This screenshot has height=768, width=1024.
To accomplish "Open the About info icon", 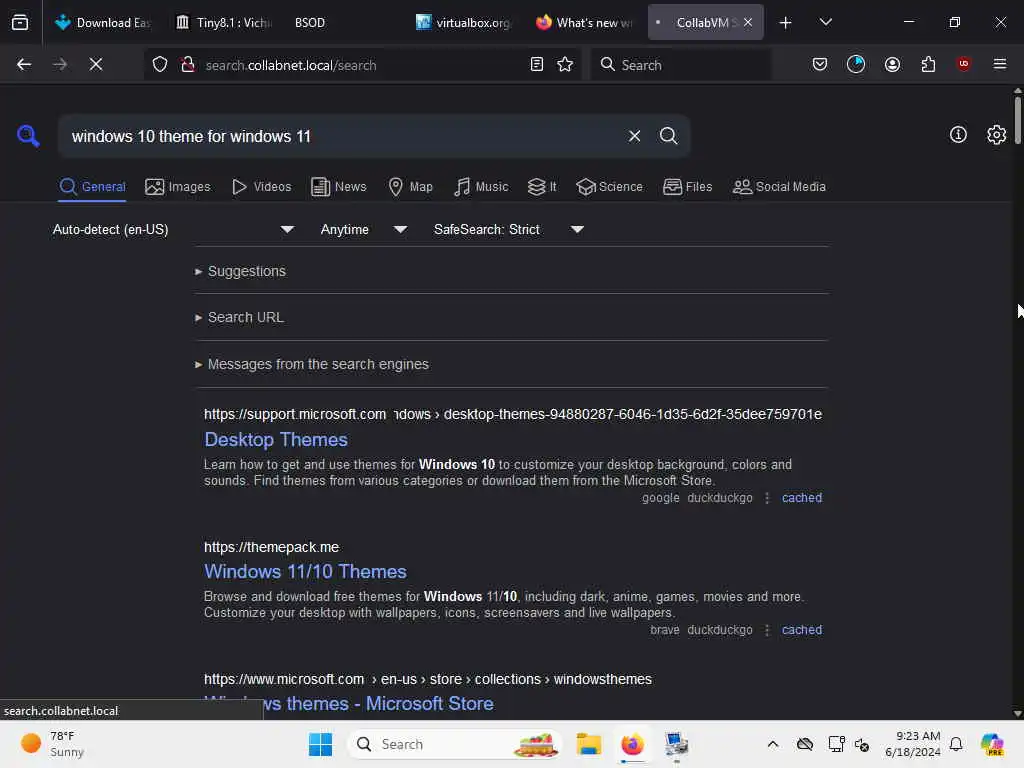I will pos(958,135).
